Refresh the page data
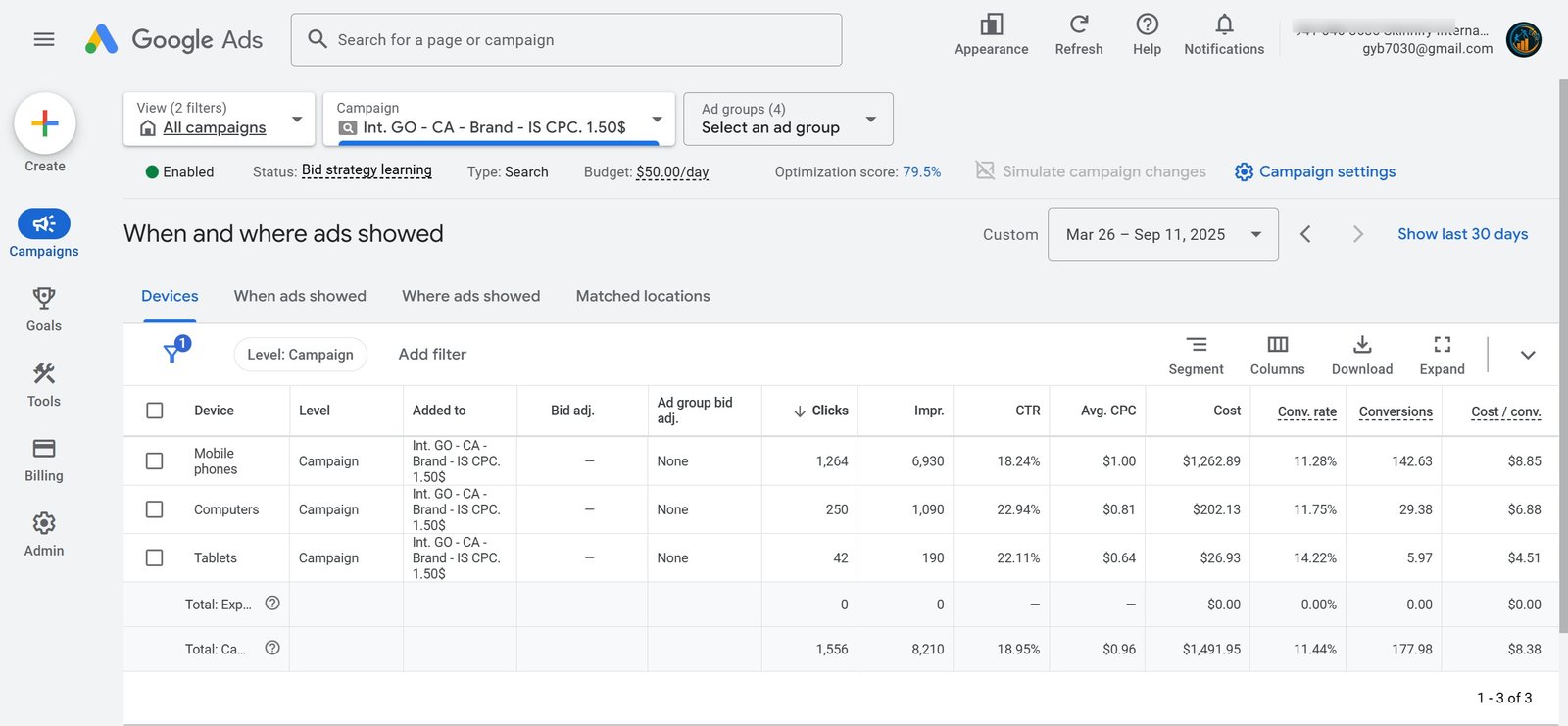1568x726 pixels. point(1079,35)
